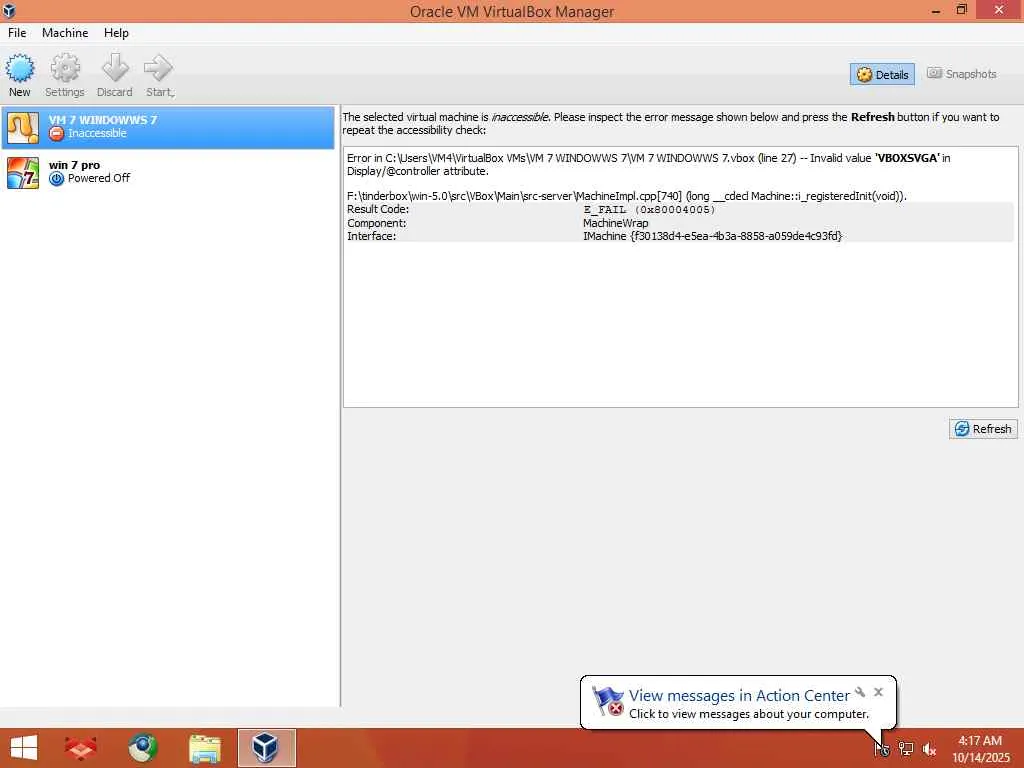Create a new VM with New icon
This screenshot has width=1024, height=768.
20,68
